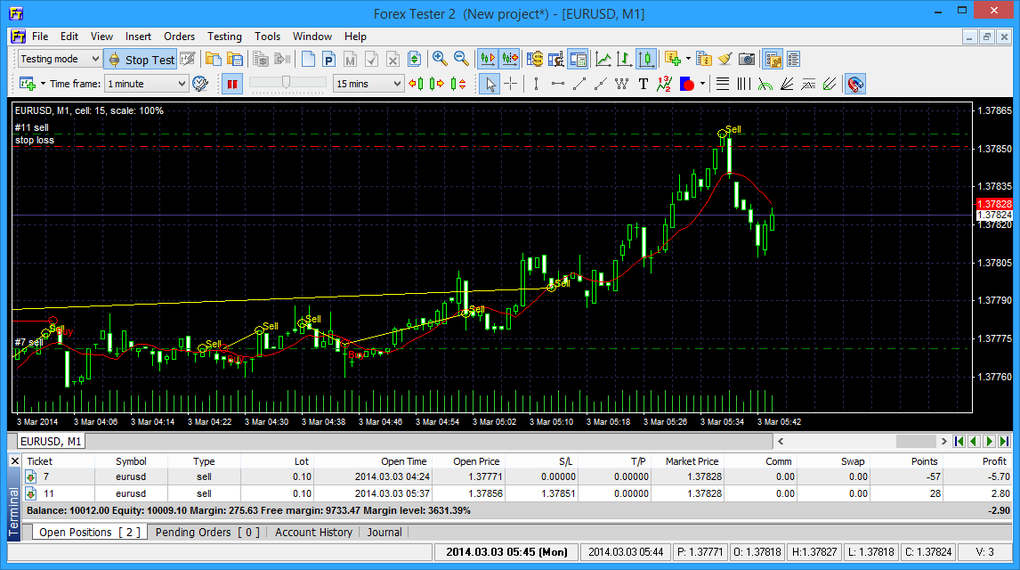Viewport: 1020px width, 570px height.
Task: Open the order modify icon beside Stop Test
Action: coord(188,59)
